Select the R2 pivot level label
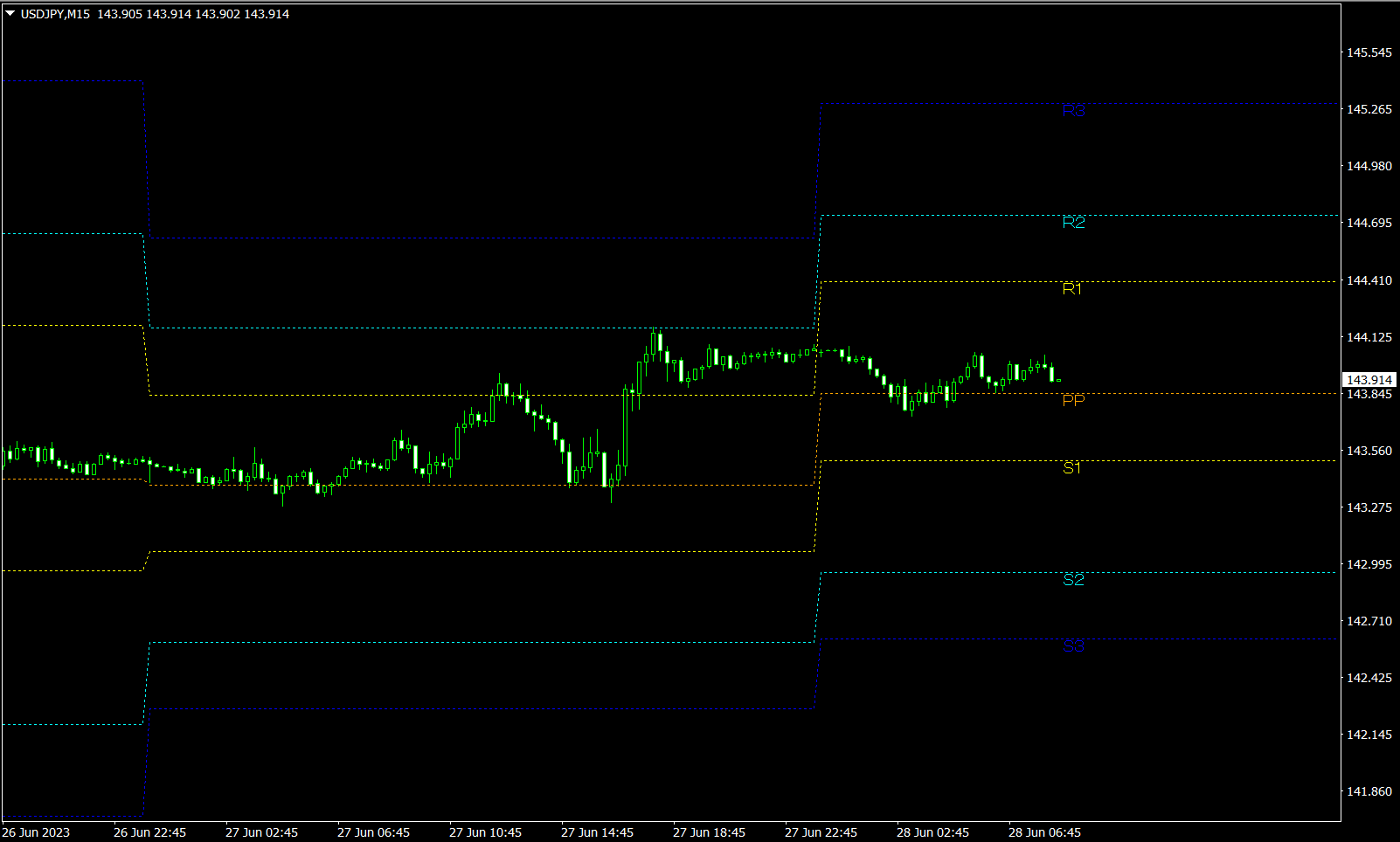This screenshot has height=842, width=1400. pos(1074,223)
